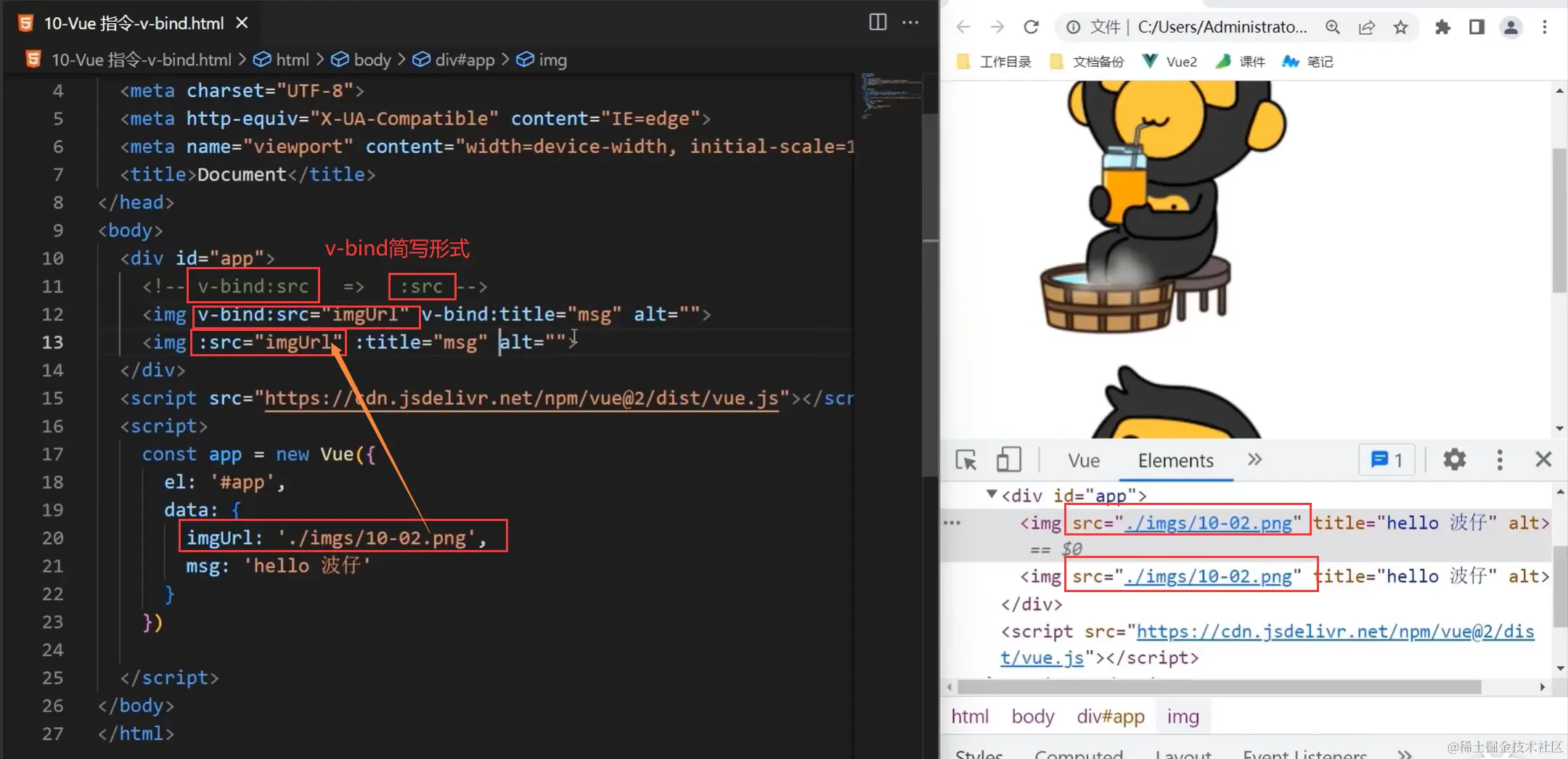Click the imgUrl data line in editor
The height and width of the screenshot is (759, 1568).
[337, 538]
